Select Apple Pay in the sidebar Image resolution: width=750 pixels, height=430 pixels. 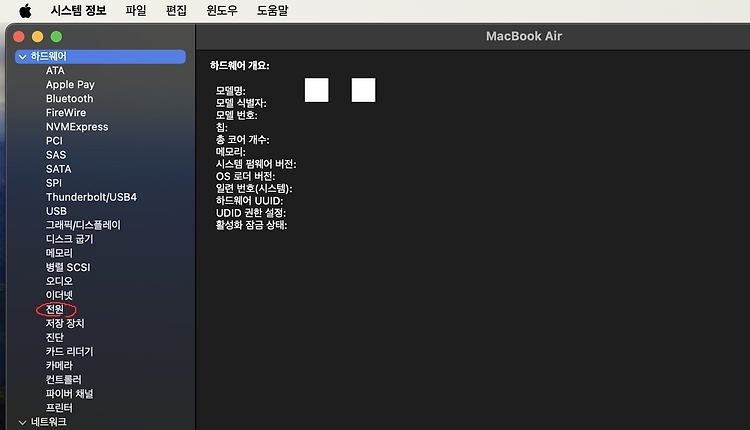[x=70, y=85]
